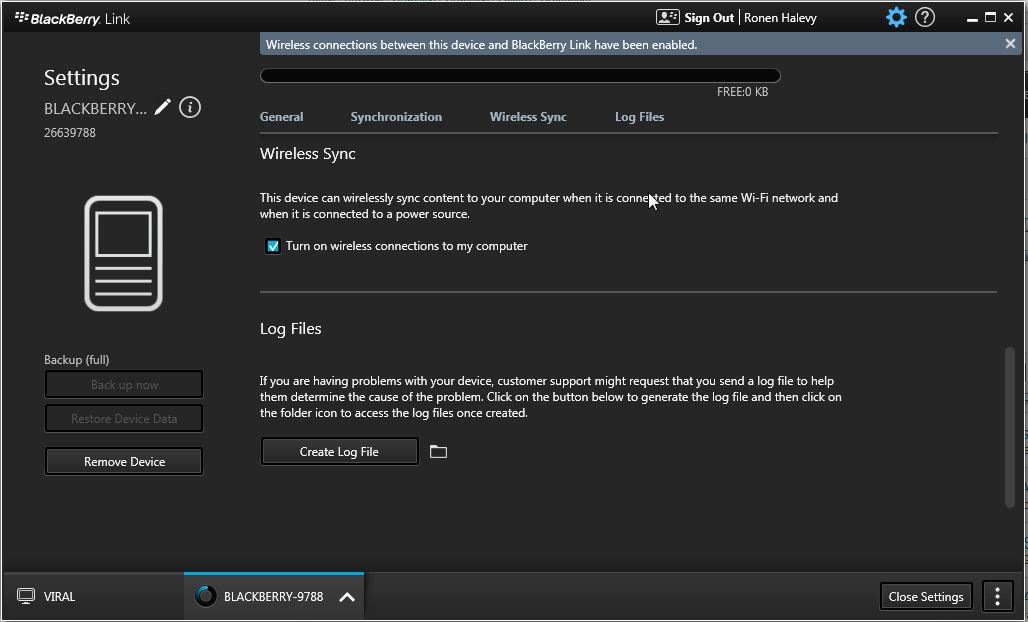Open the settings gear icon

896,17
